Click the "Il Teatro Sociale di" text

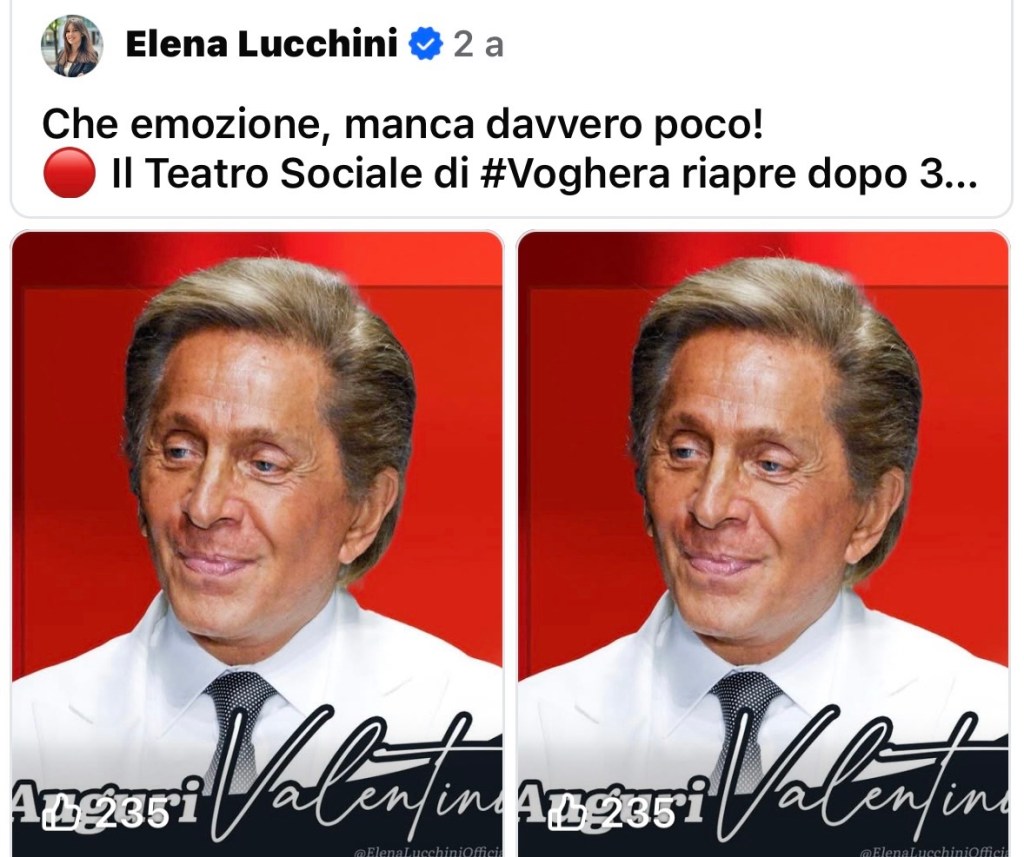(x=291, y=174)
